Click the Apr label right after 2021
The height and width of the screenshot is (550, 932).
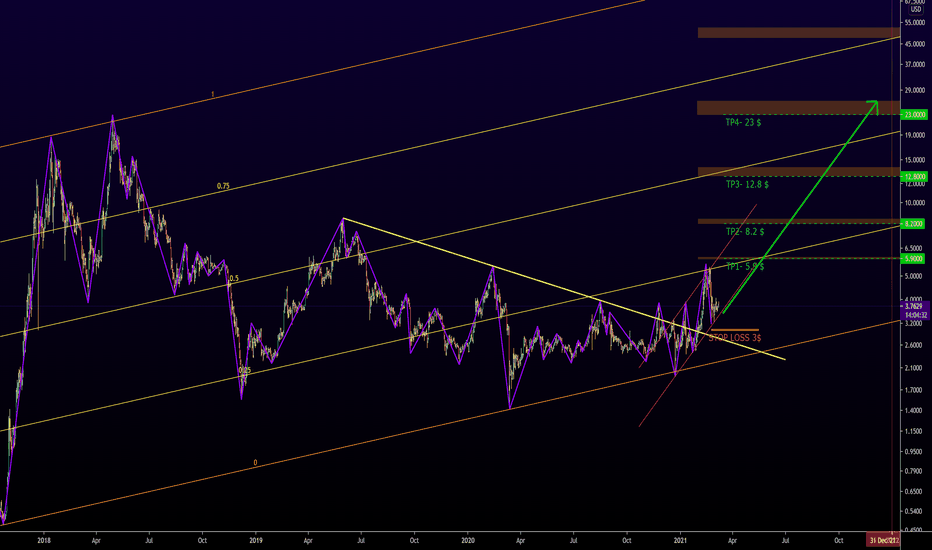click(733, 540)
